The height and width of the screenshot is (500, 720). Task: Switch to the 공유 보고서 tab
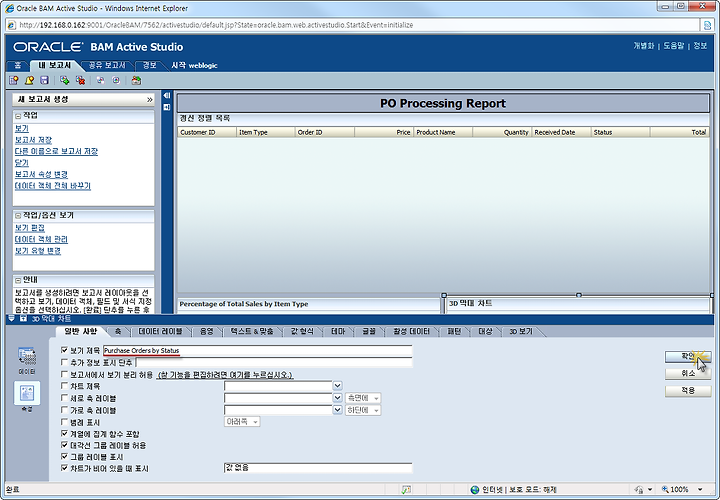[107, 65]
